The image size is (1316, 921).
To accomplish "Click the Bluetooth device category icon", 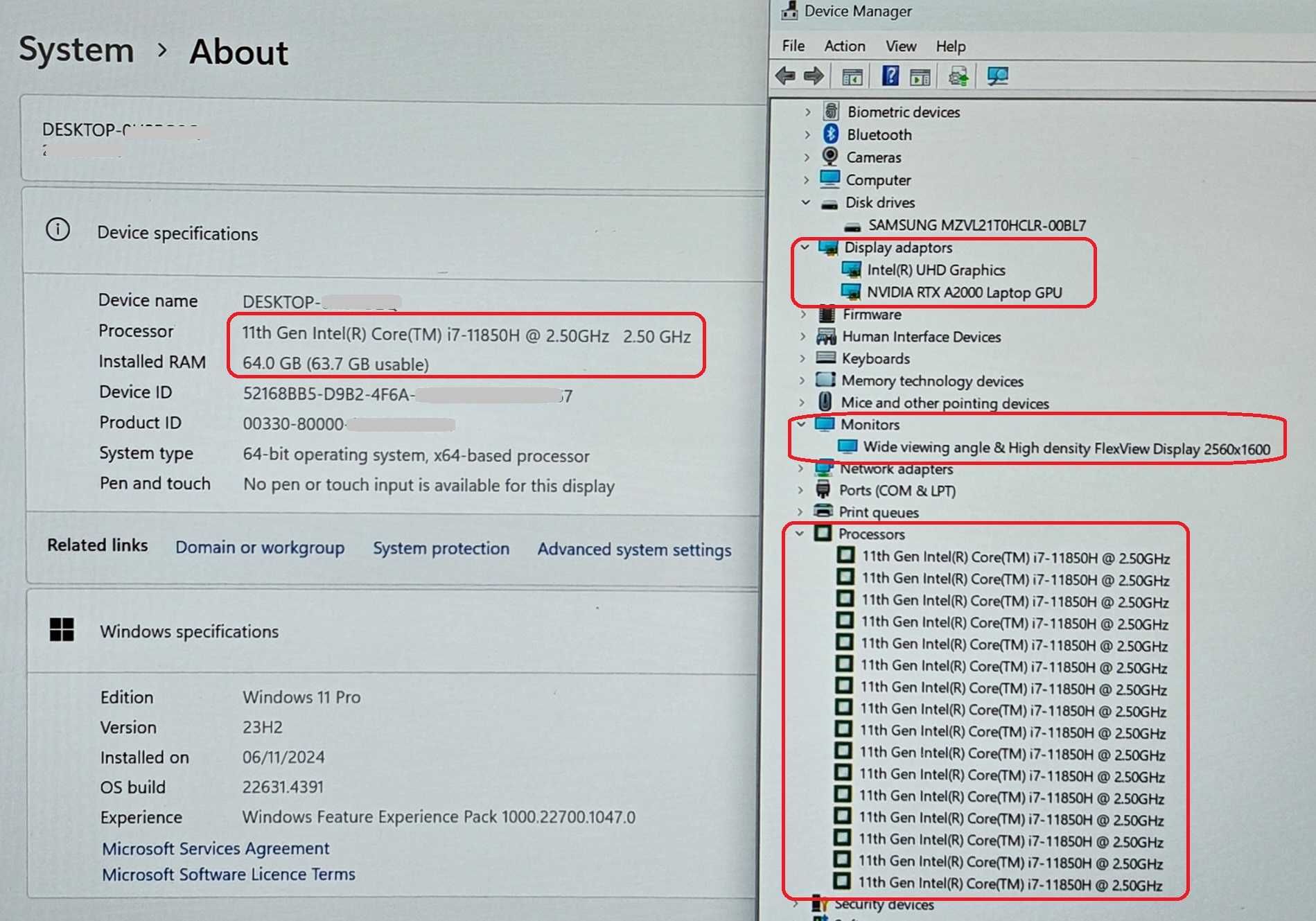I will pos(831,134).
